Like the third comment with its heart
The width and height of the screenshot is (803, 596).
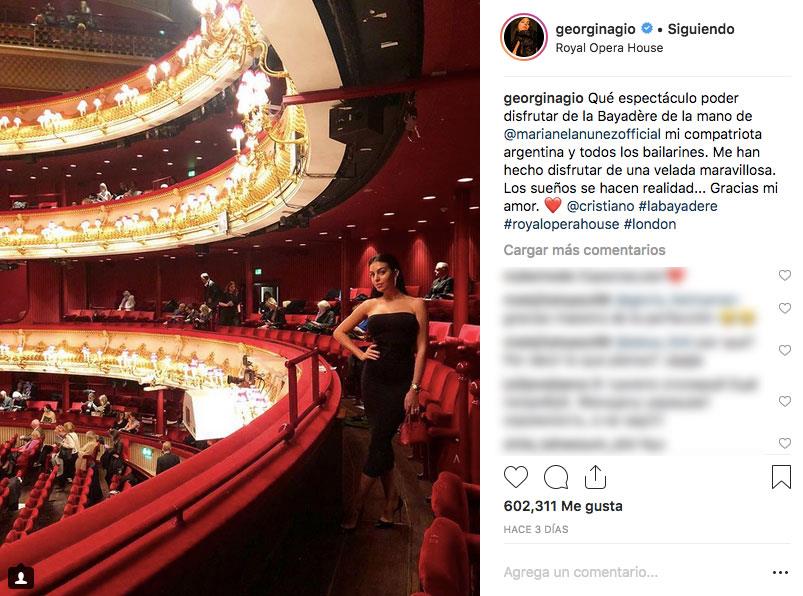tap(785, 351)
